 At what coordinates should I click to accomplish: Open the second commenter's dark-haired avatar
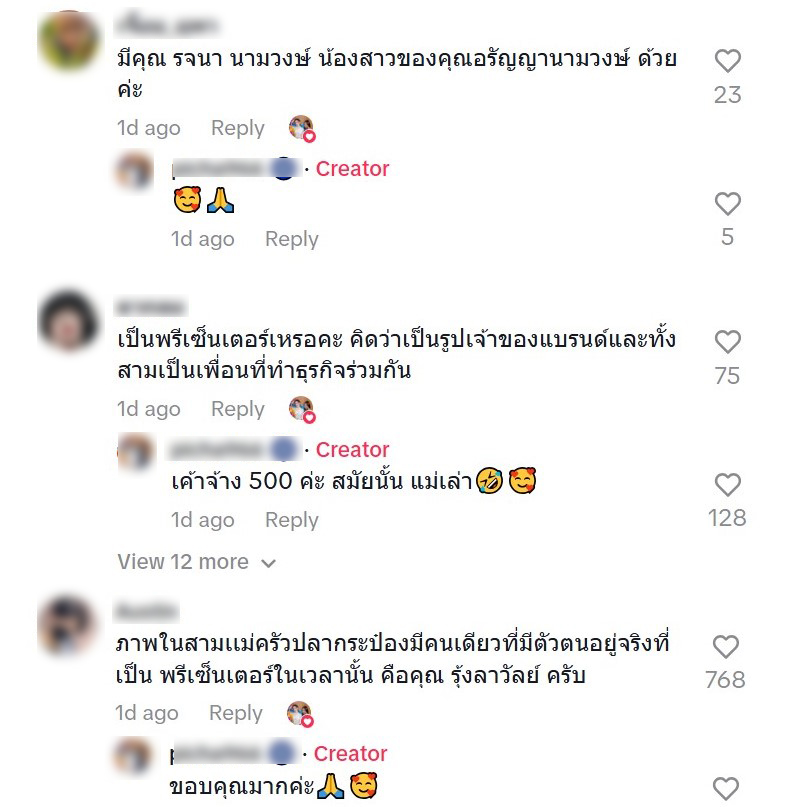[x=68, y=321]
